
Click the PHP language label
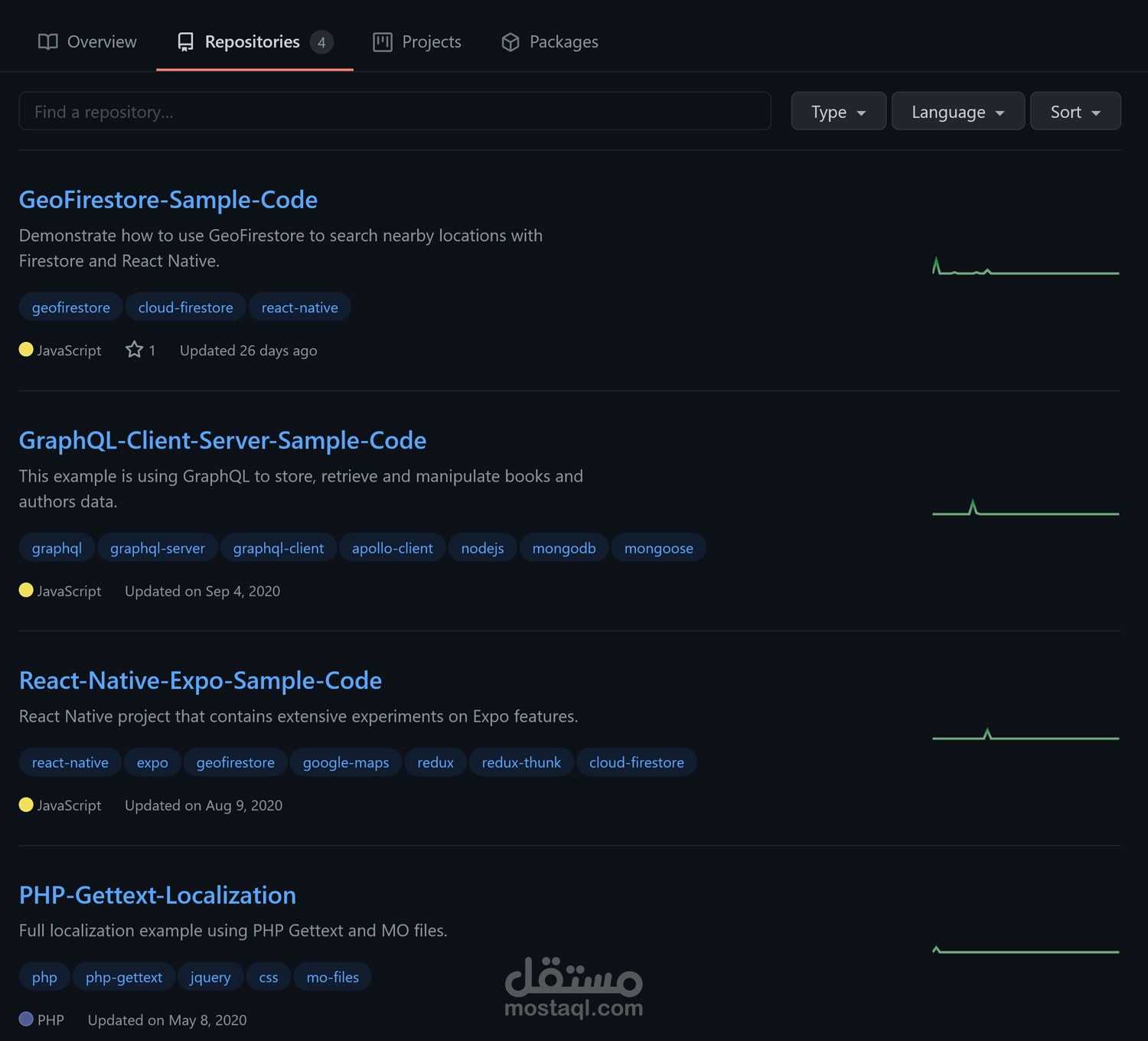[51, 1020]
